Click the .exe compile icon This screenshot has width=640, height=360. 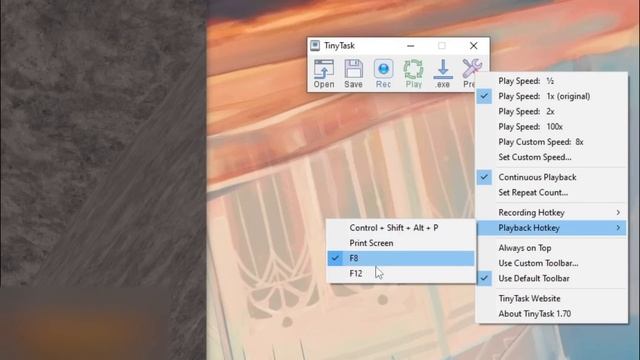coord(443,73)
